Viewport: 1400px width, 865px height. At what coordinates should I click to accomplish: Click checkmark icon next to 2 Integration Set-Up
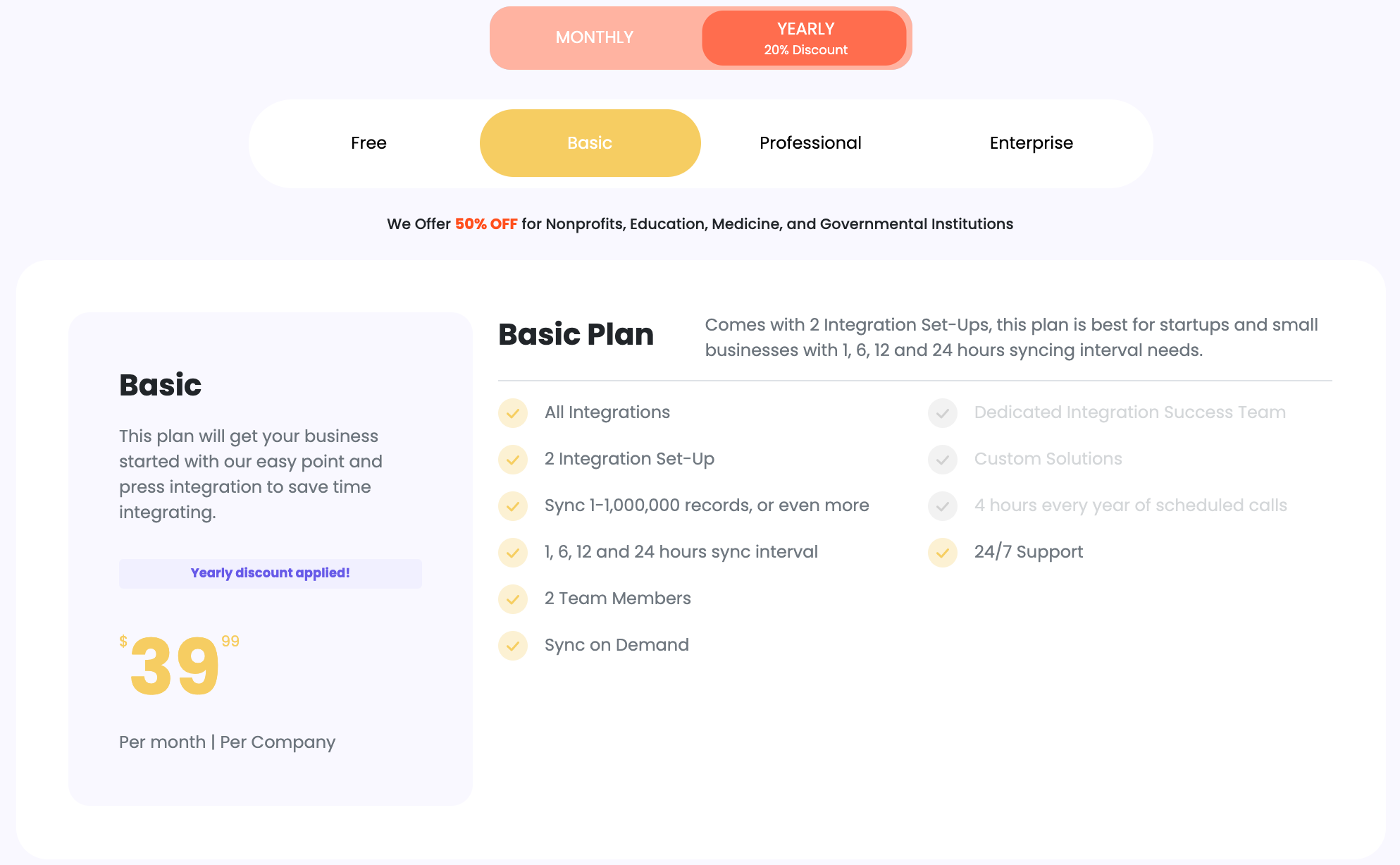513,460
